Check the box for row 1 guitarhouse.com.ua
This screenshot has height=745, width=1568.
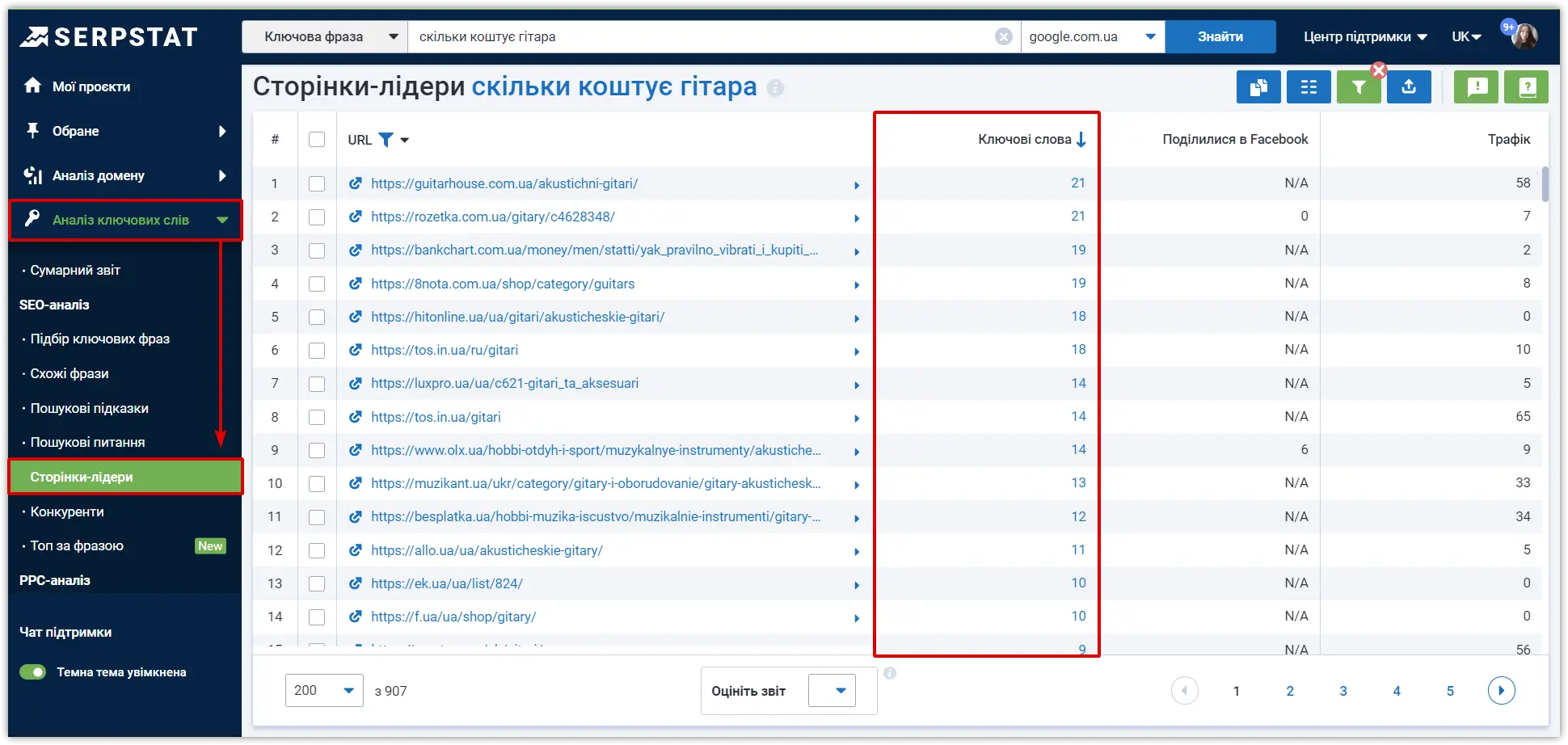[317, 183]
